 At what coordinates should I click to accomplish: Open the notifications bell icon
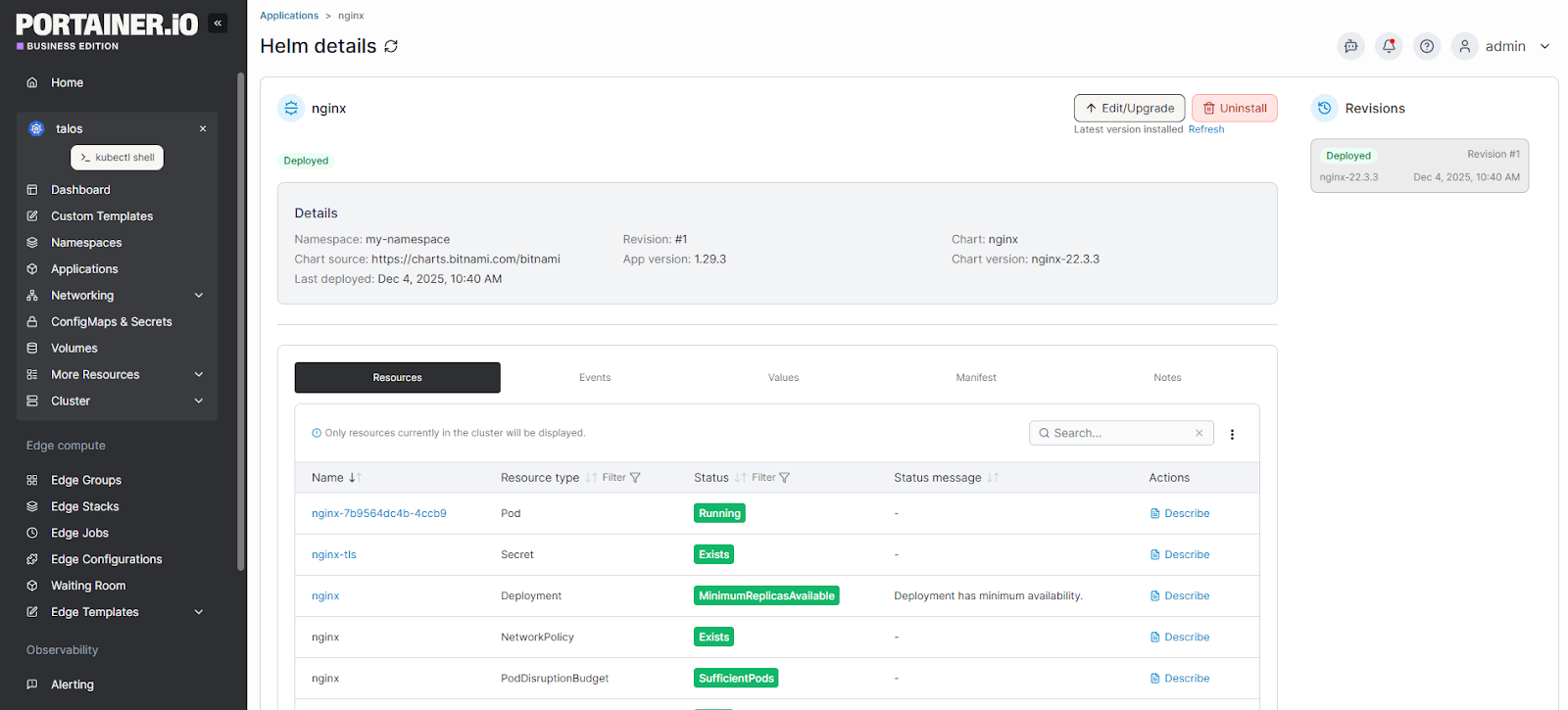click(x=1389, y=46)
